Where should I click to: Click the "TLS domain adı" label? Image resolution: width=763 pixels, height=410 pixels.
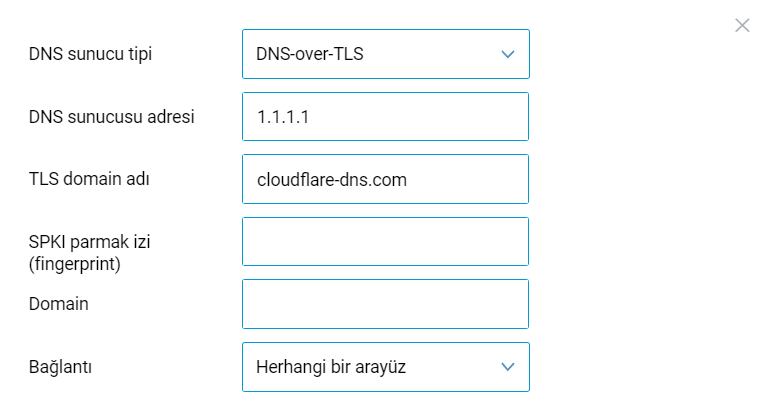(x=96, y=179)
